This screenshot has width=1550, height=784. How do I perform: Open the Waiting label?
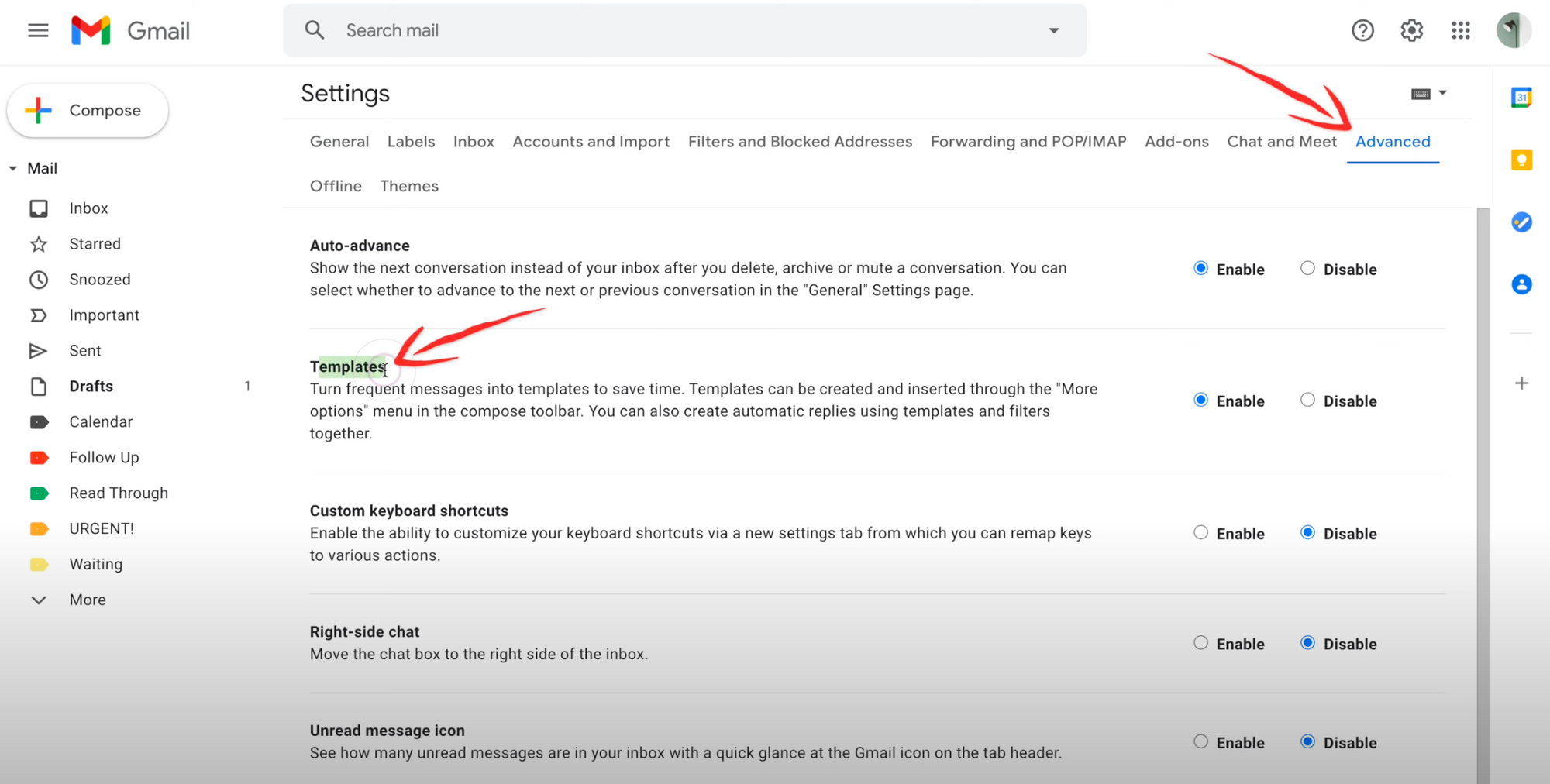click(96, 565)
